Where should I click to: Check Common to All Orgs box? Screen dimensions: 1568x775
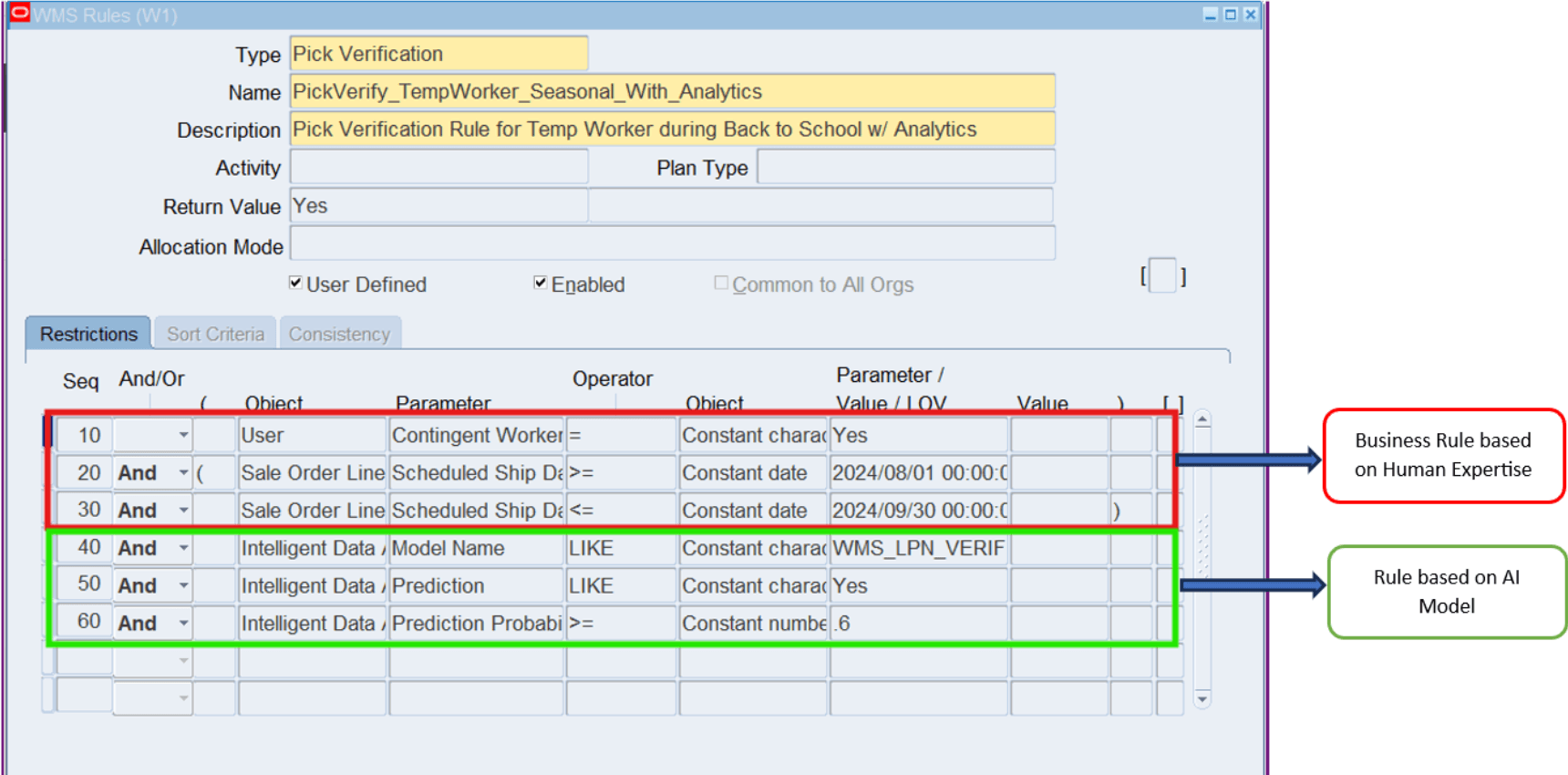721,283
